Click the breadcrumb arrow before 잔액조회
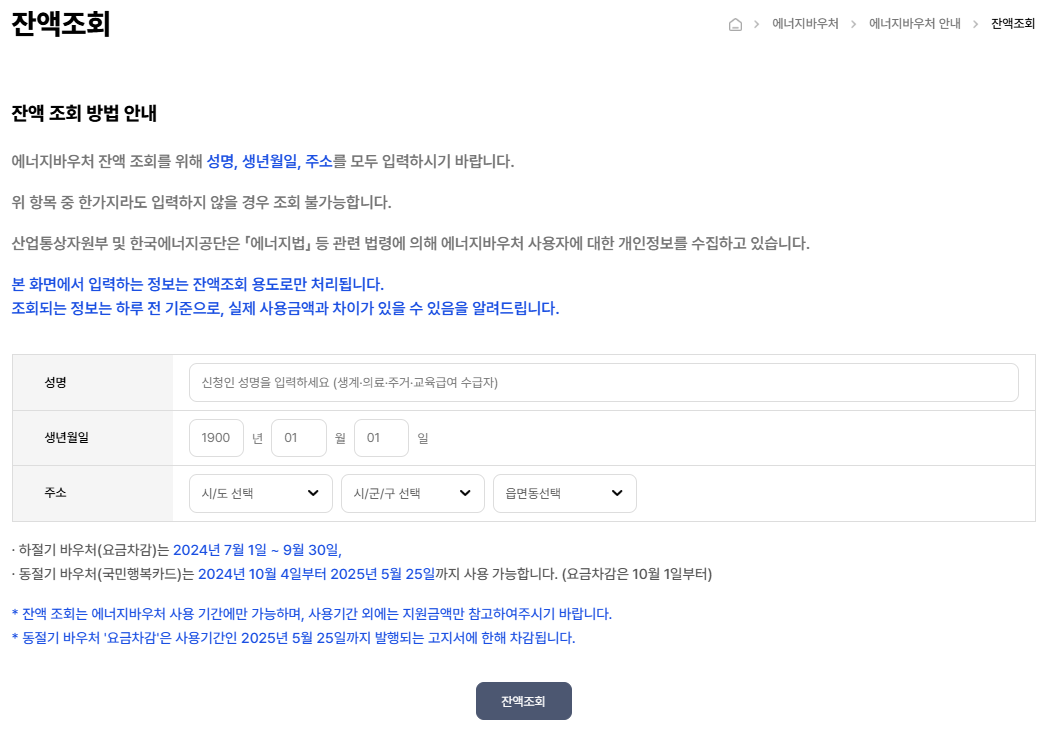 977,24
